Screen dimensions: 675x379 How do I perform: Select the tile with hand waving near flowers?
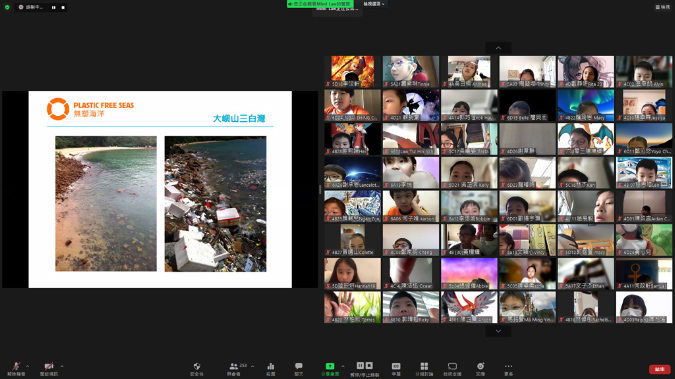click(352, 307)
